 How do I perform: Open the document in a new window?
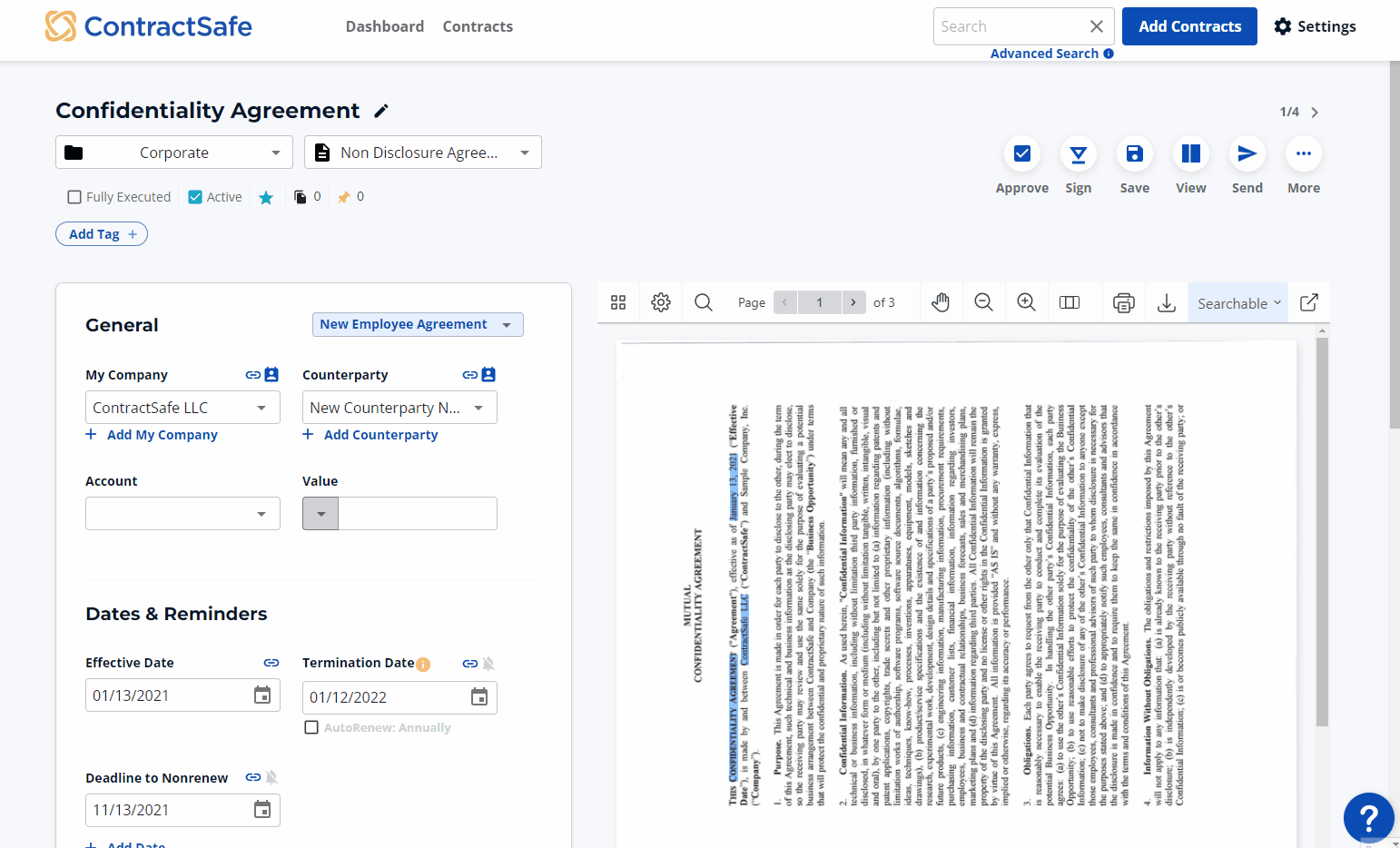click(1308, 302)
